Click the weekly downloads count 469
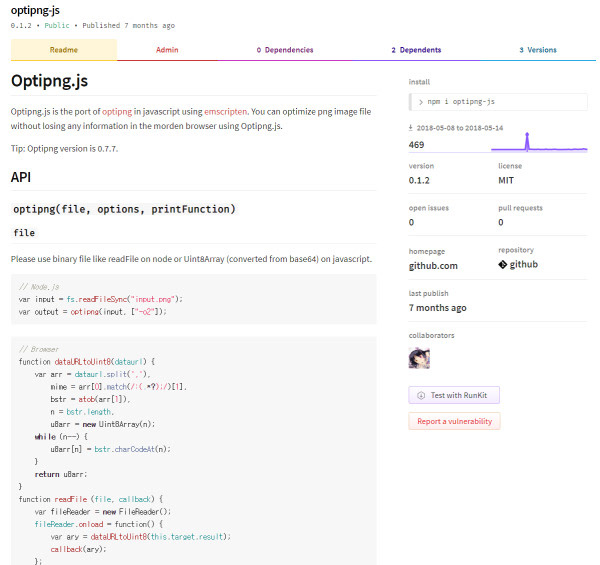This screenshot has width=600, height=565. 416,145
